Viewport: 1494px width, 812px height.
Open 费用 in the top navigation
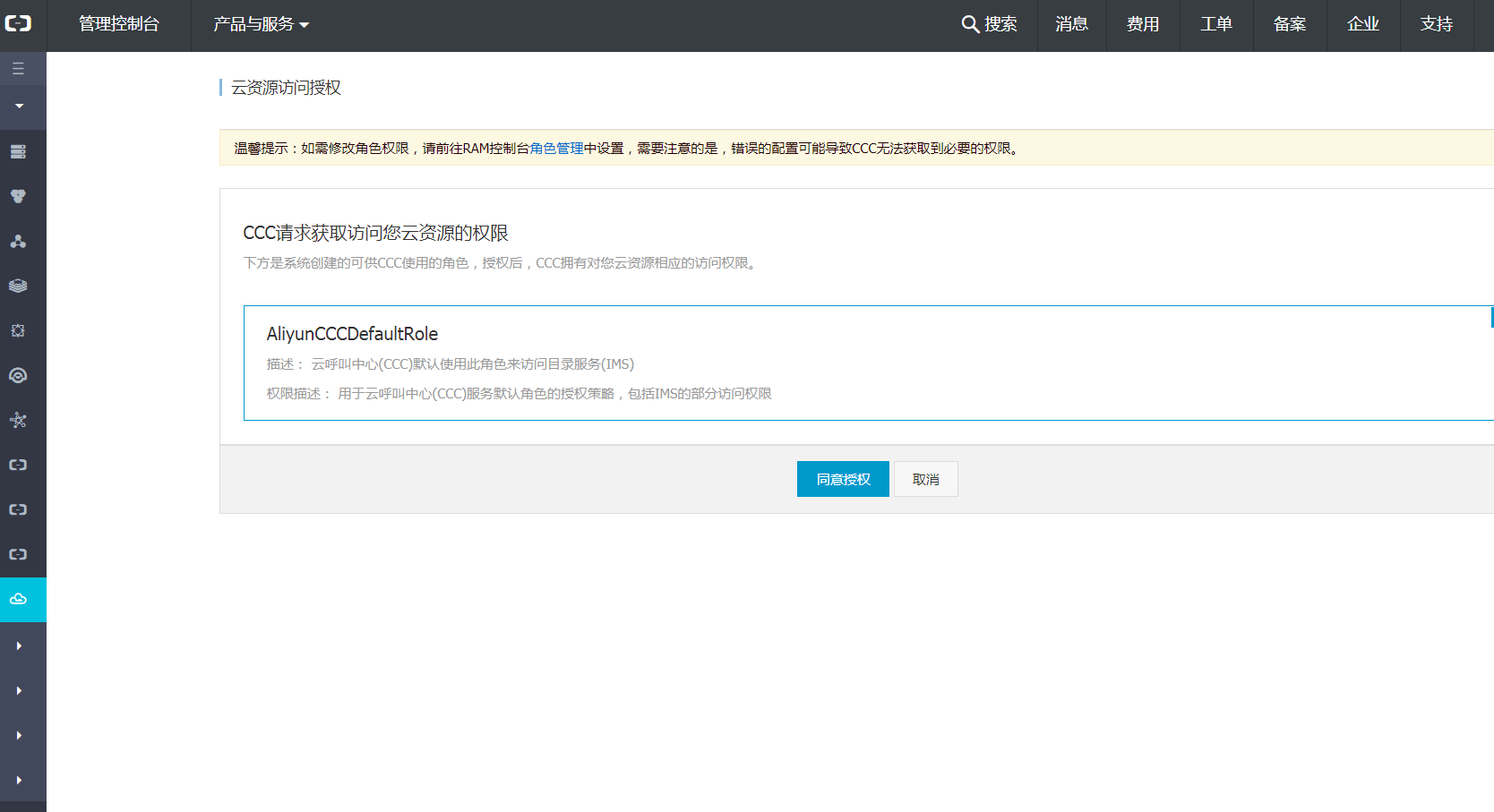(1143, 24)
